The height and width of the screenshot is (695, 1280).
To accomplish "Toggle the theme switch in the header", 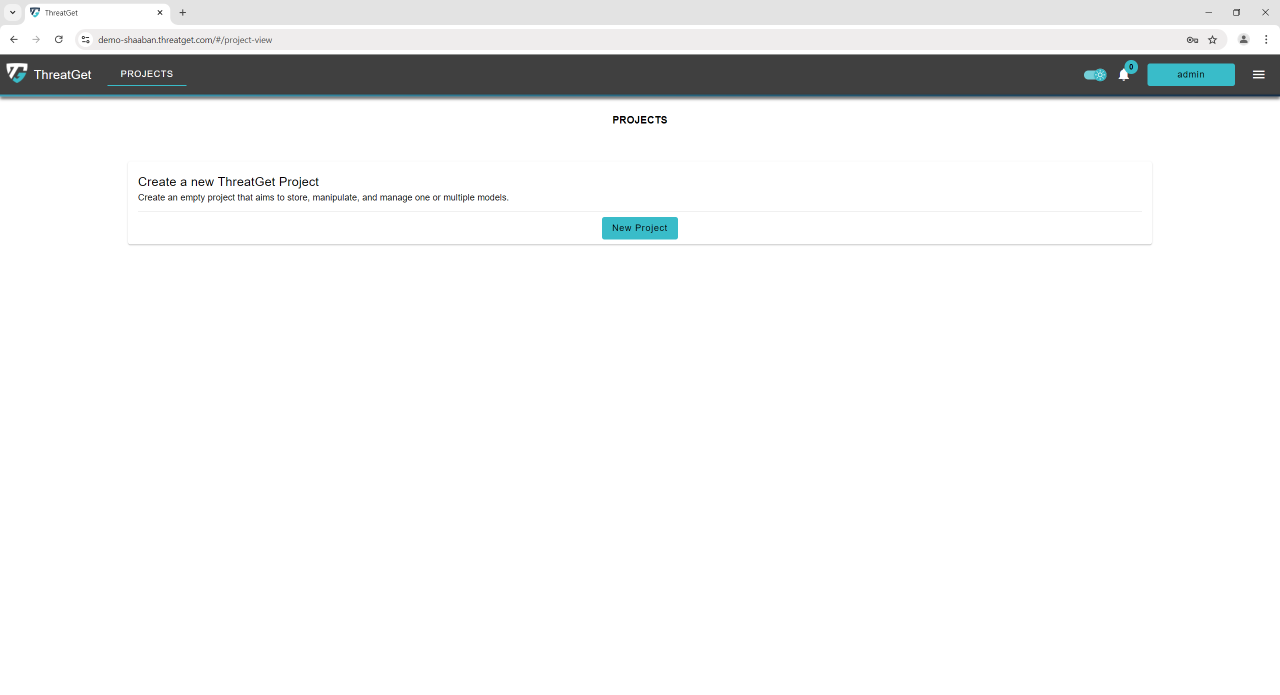I will [1095, 75].
